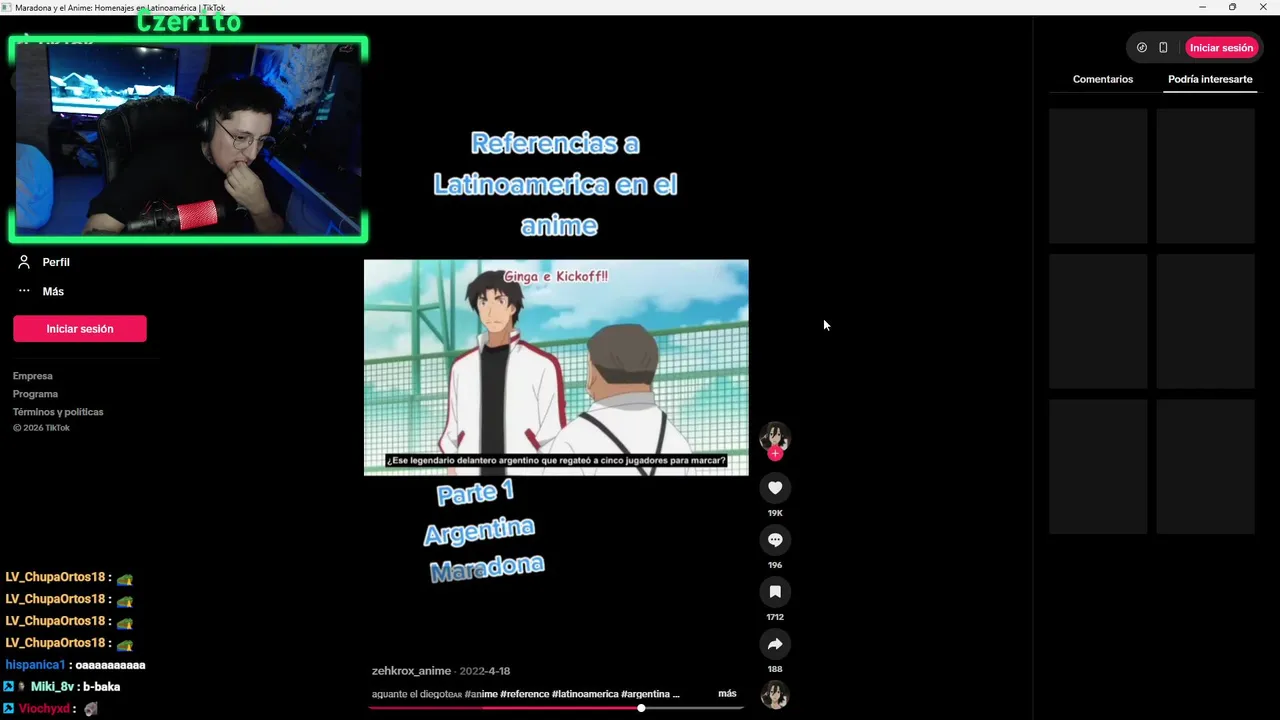Image resolution: width=1280 pixels, height=720 pixels.
Task: Click the 188 shares count
Action: point(775,669)
